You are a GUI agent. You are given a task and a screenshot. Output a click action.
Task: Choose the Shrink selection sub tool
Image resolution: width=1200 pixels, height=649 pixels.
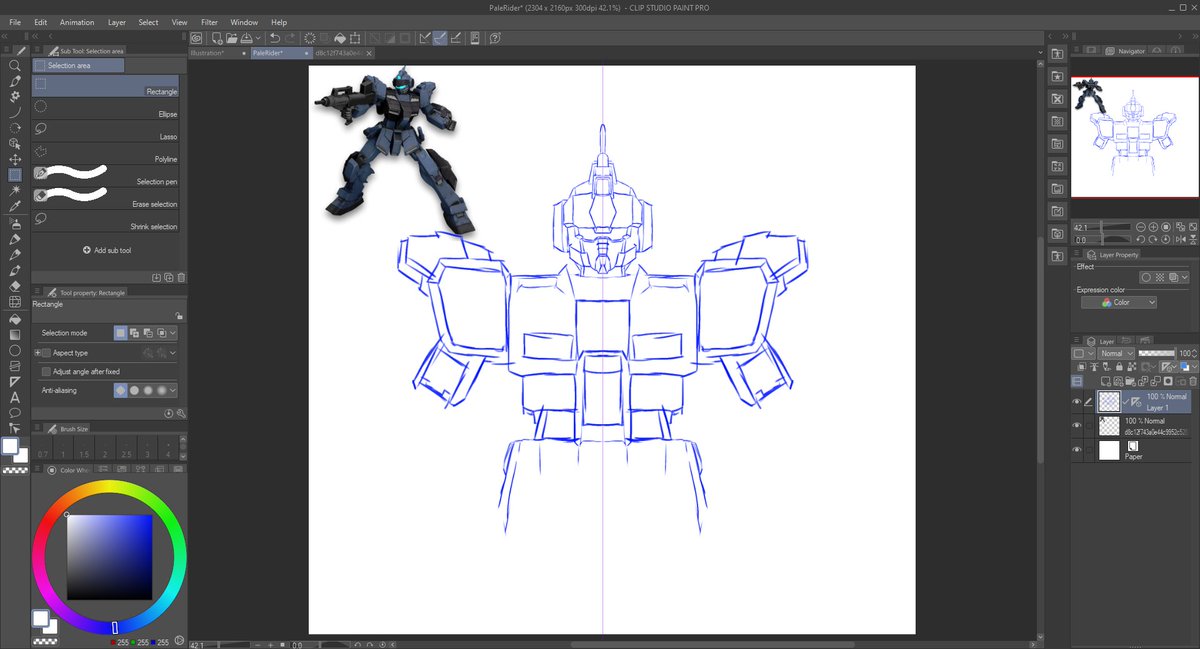point(106,222)
